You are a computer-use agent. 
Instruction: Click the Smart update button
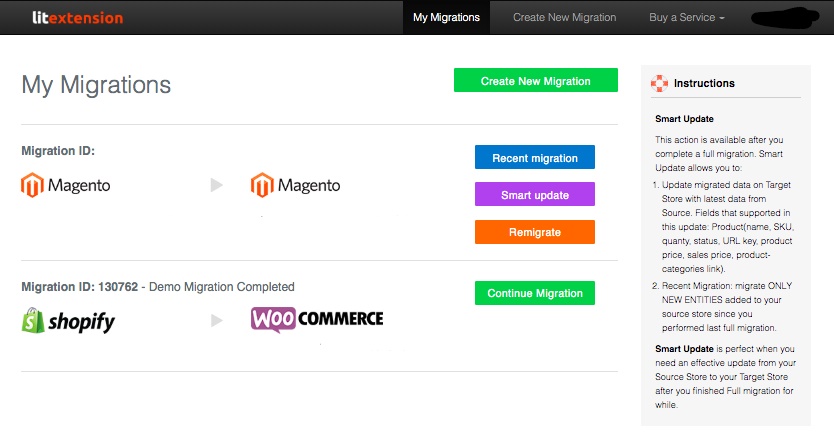[x=535, y=194]
